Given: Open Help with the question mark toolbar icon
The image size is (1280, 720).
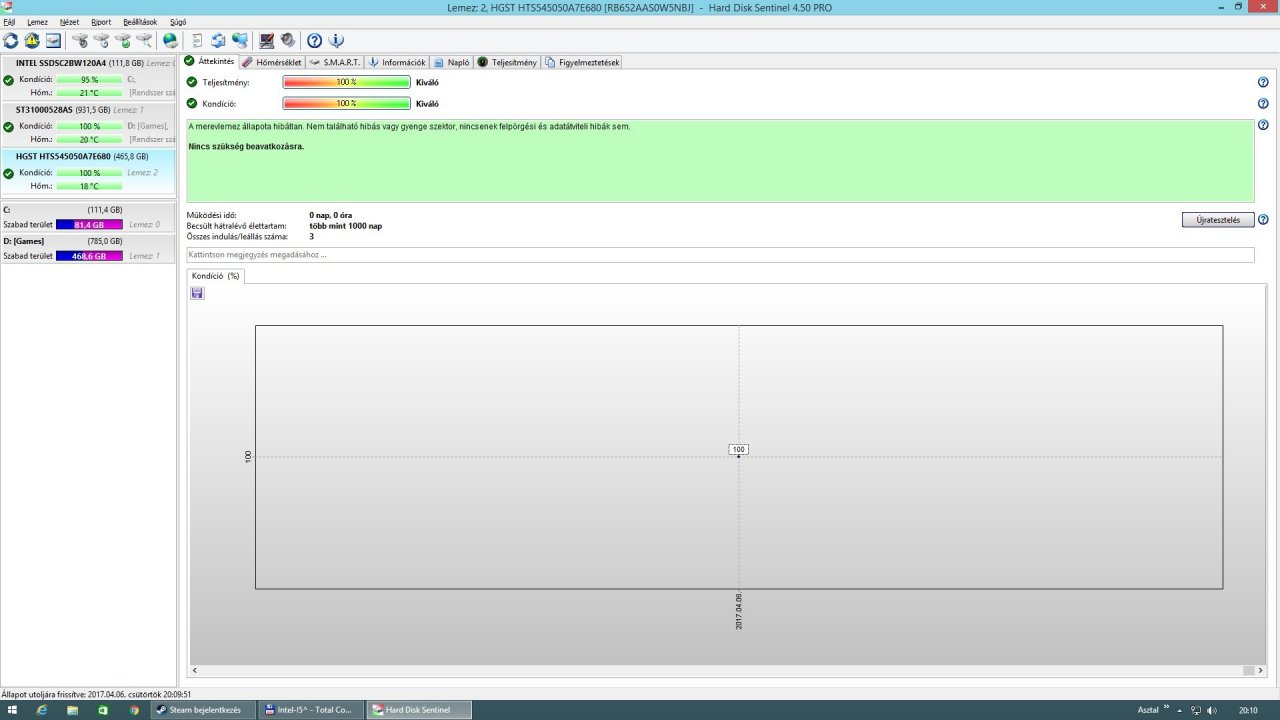Looking at the screenshot, I should 314,41.
